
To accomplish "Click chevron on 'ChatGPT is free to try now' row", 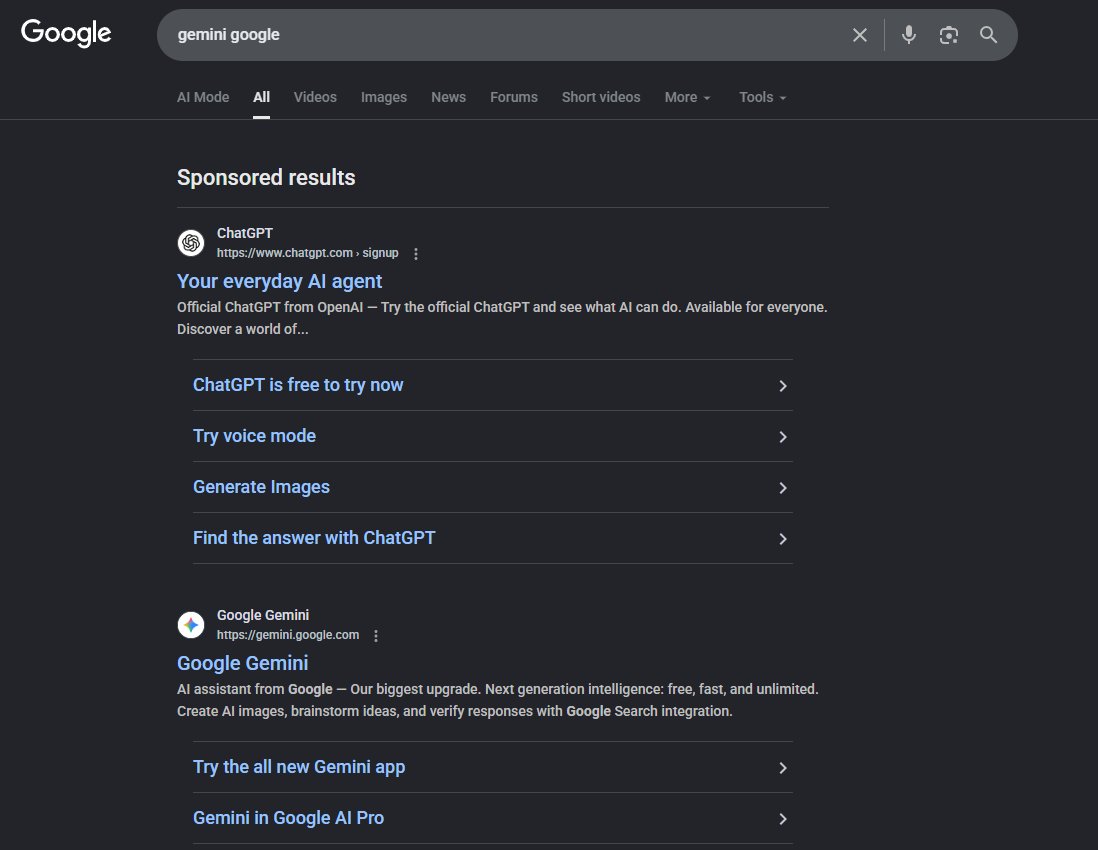I will (783, 386).
